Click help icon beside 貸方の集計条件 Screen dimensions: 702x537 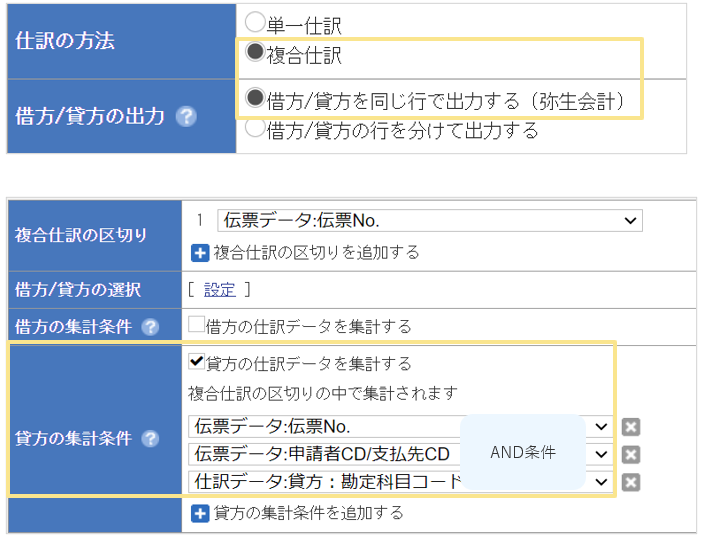click(150, 439)
